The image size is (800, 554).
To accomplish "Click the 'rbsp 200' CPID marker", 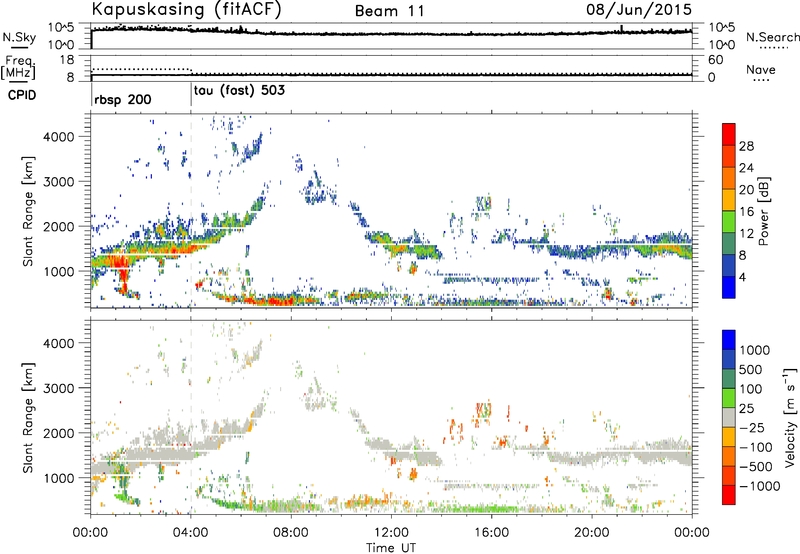I will [x=122, y=99].
